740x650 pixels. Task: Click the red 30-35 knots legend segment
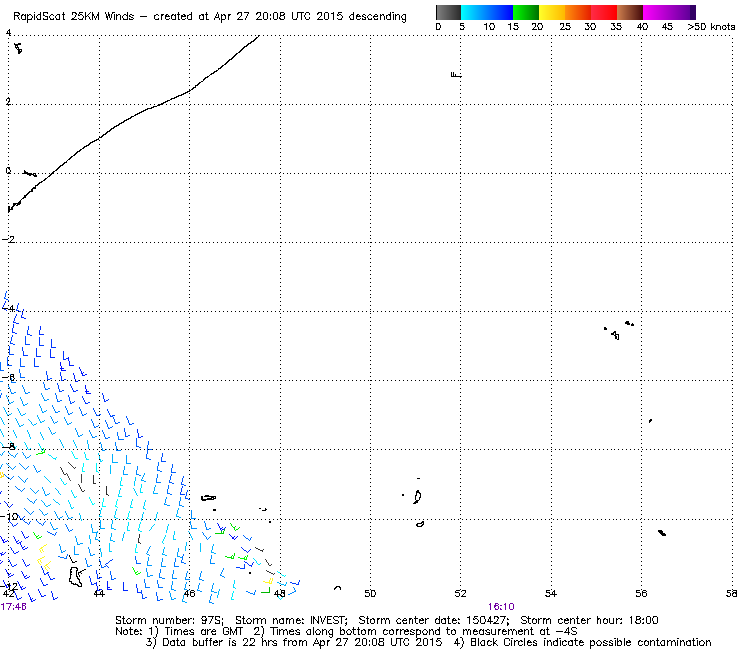click(x=604, y=12)
